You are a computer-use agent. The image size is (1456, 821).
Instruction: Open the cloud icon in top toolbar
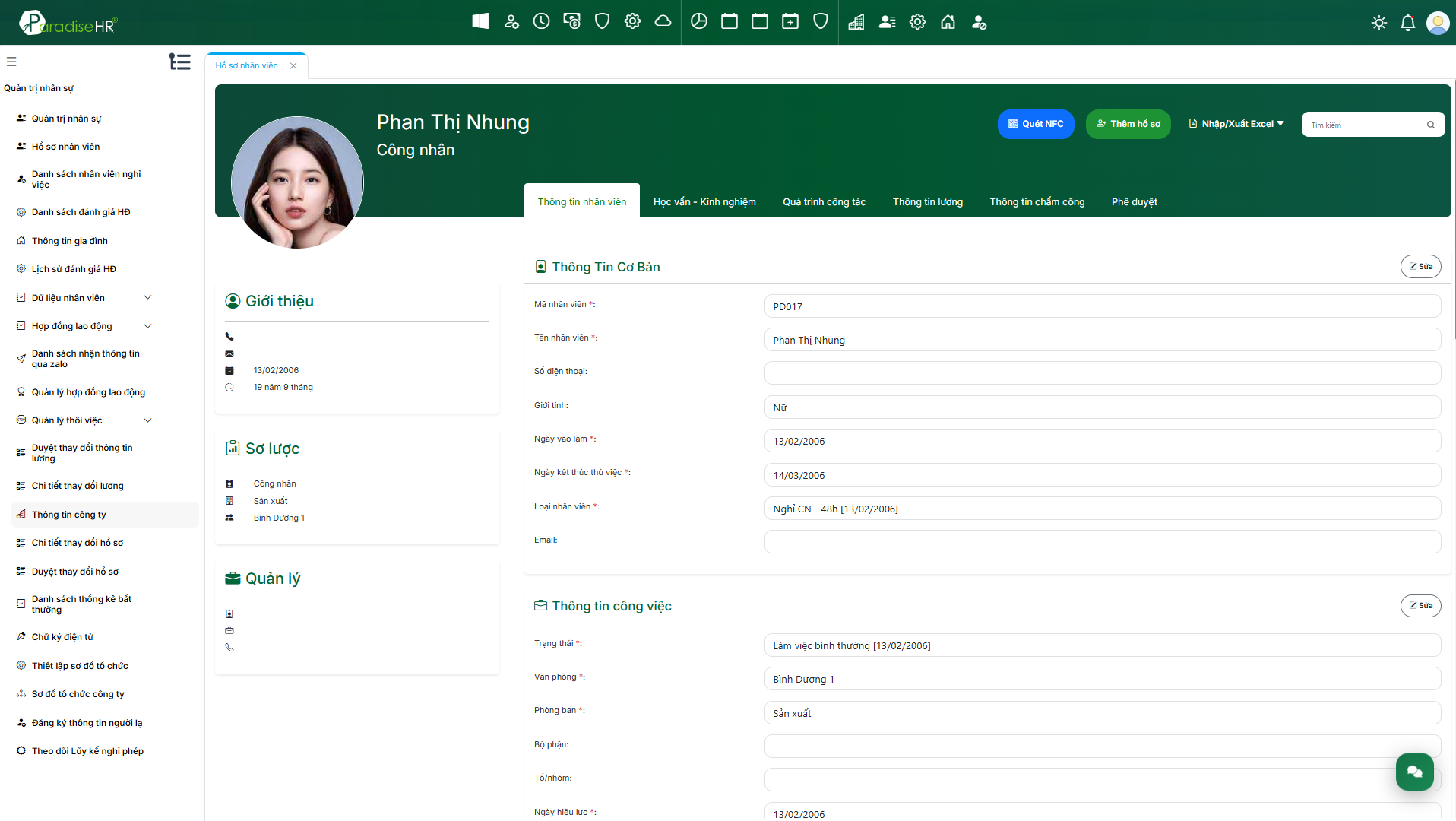click(x=663, y=21)
